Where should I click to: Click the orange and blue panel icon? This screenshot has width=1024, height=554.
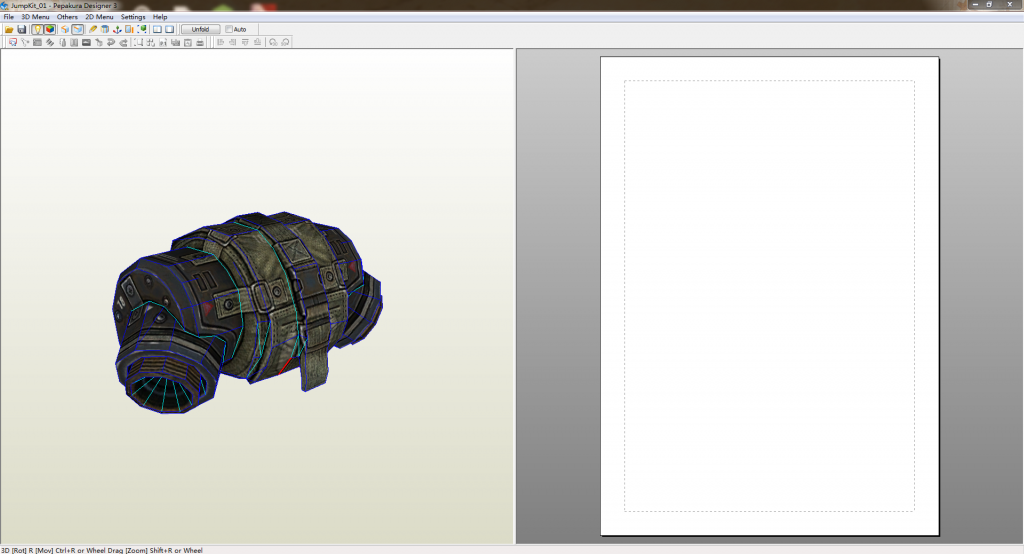[x=129, y=29]
